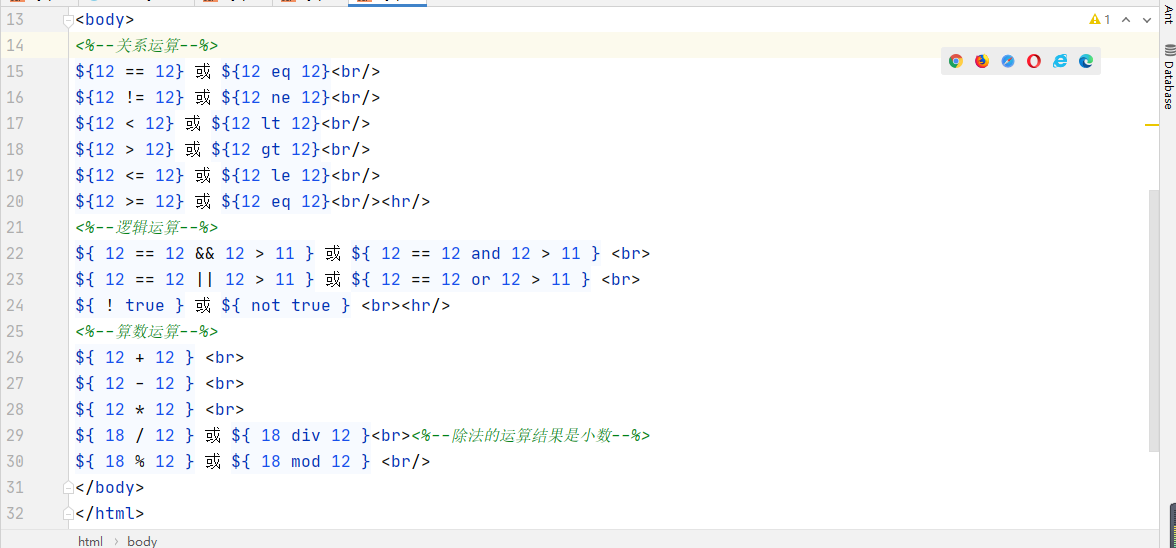The image size is (1176, 548).
Task: Click the closing </body> tag text
Action: tap(110, 487)
